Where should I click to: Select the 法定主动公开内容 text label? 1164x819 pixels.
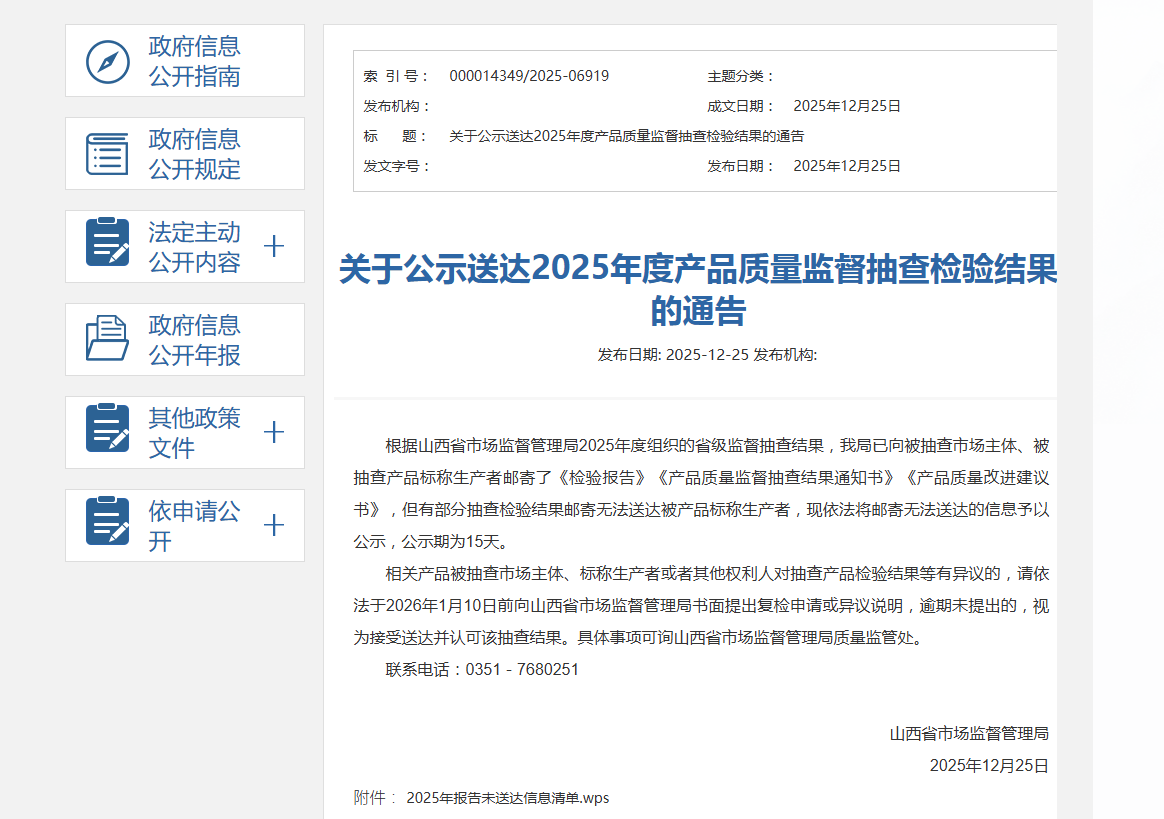(x=194, y=247)
